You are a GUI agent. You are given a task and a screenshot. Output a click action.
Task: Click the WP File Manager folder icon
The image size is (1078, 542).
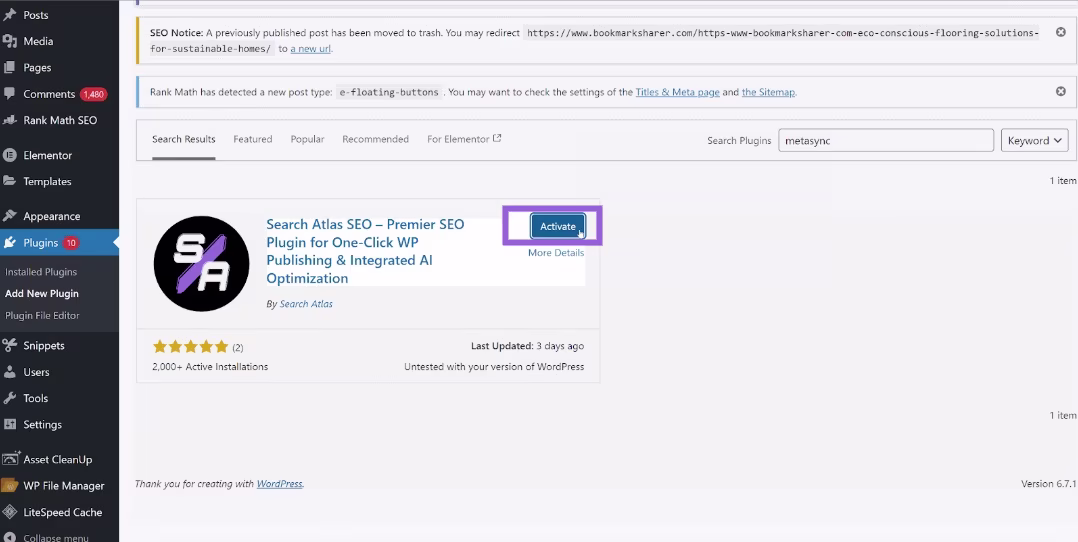tap(10, 486)
